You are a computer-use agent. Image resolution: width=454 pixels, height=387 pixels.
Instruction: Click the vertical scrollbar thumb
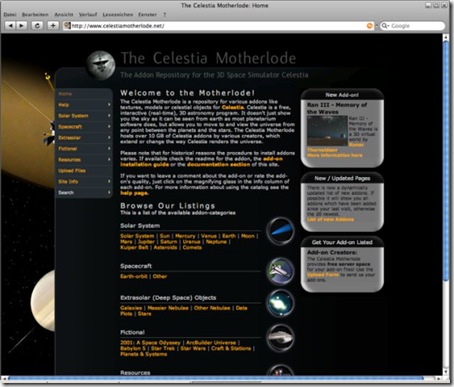[446, 162]
